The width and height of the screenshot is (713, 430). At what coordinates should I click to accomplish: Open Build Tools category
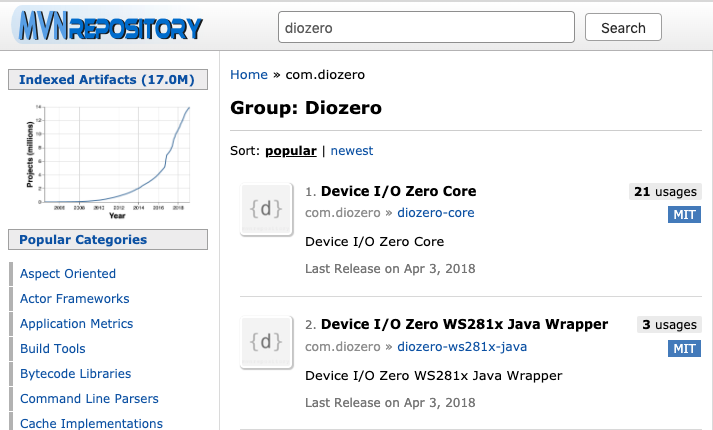pos(53,349)
